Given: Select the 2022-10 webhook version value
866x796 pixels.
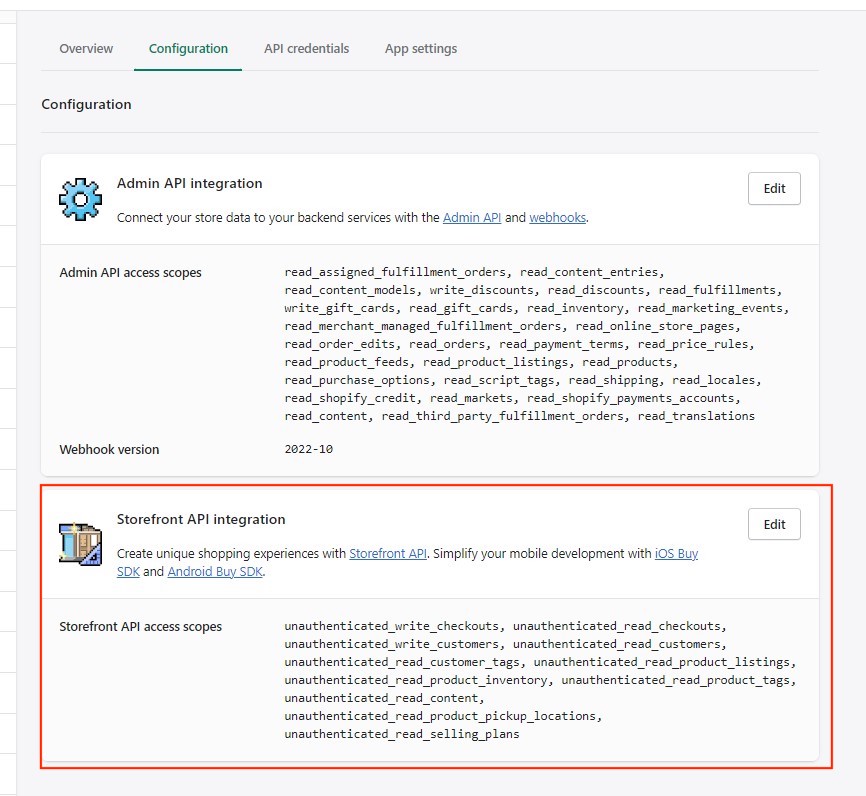Looking at the screenshot, I should click(x=308, y=449).
